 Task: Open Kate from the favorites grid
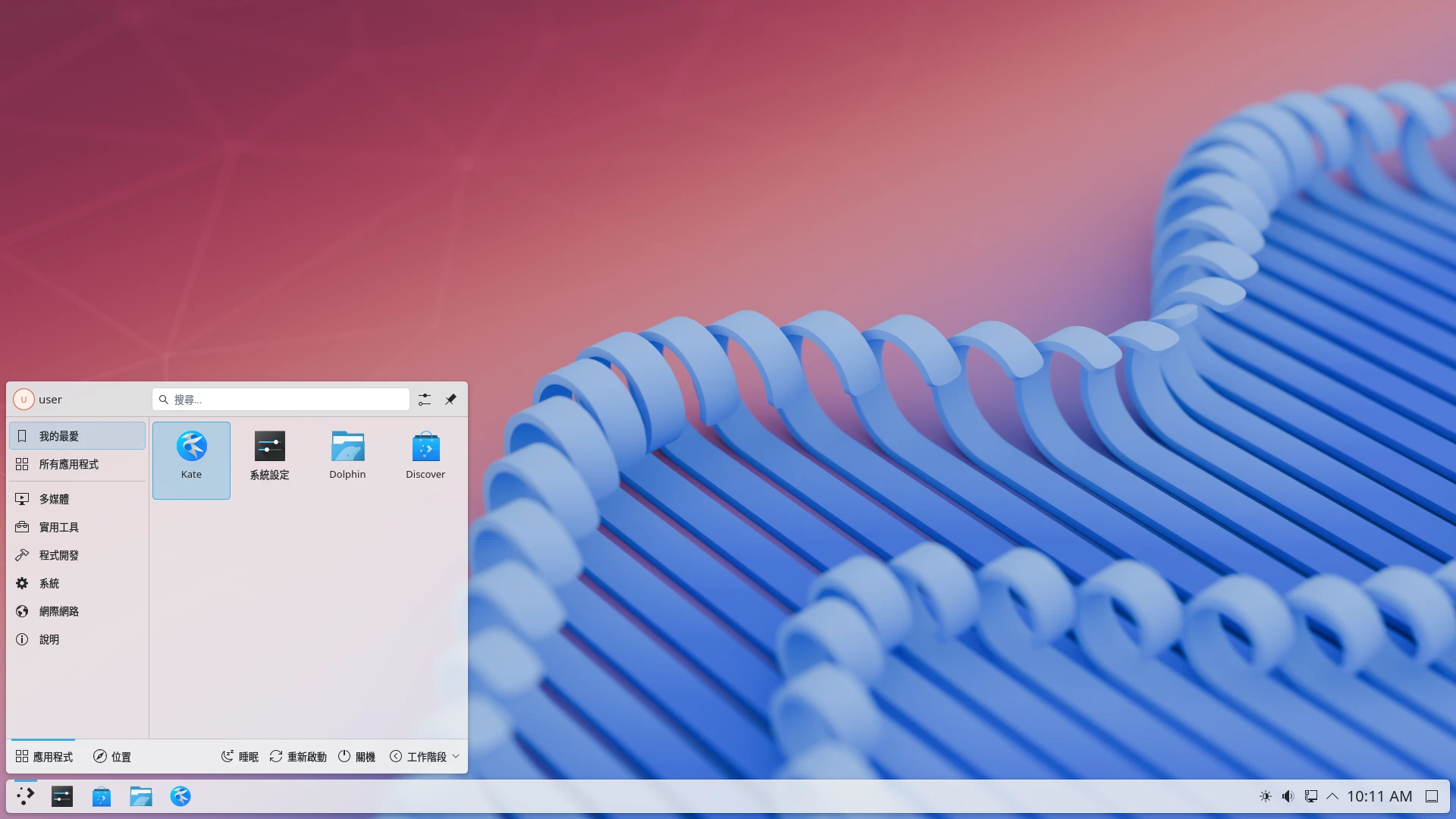coord(191,460)
